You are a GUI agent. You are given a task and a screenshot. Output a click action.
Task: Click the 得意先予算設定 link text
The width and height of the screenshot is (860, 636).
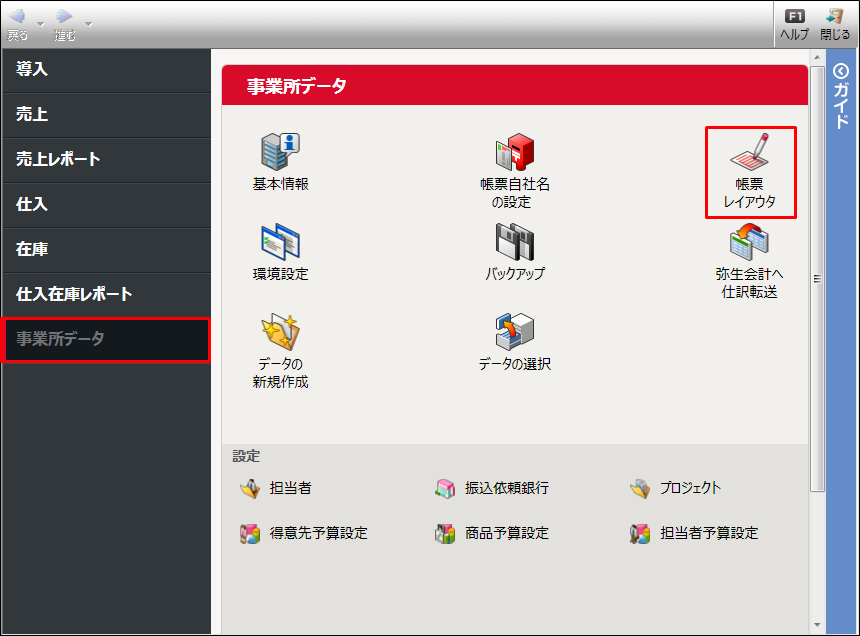coord(318,533)
